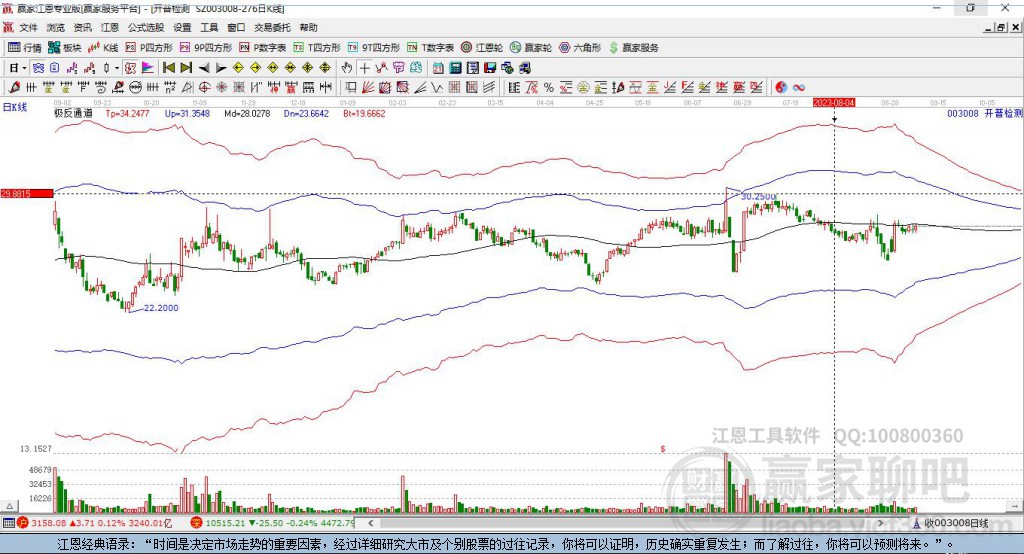Screen dimensions: 1024x554
Task: Click the blue infinity symbol icon
Action: 799,87
